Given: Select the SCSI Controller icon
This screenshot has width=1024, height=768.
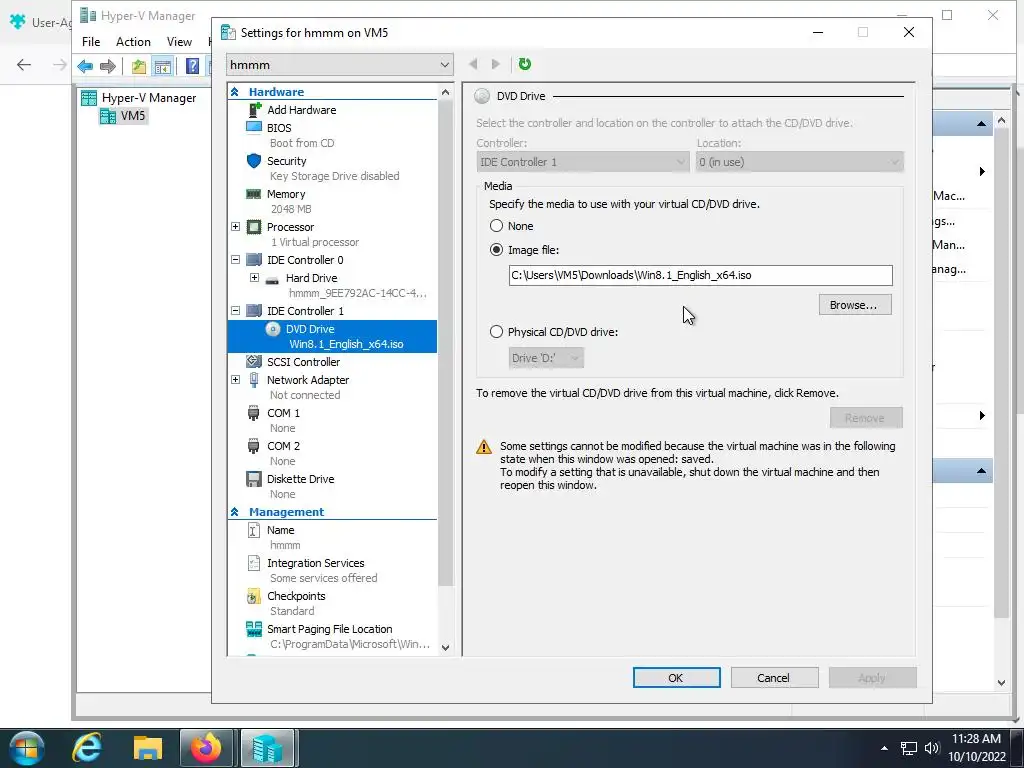Looking at the screenshot, I should [254, 361].
